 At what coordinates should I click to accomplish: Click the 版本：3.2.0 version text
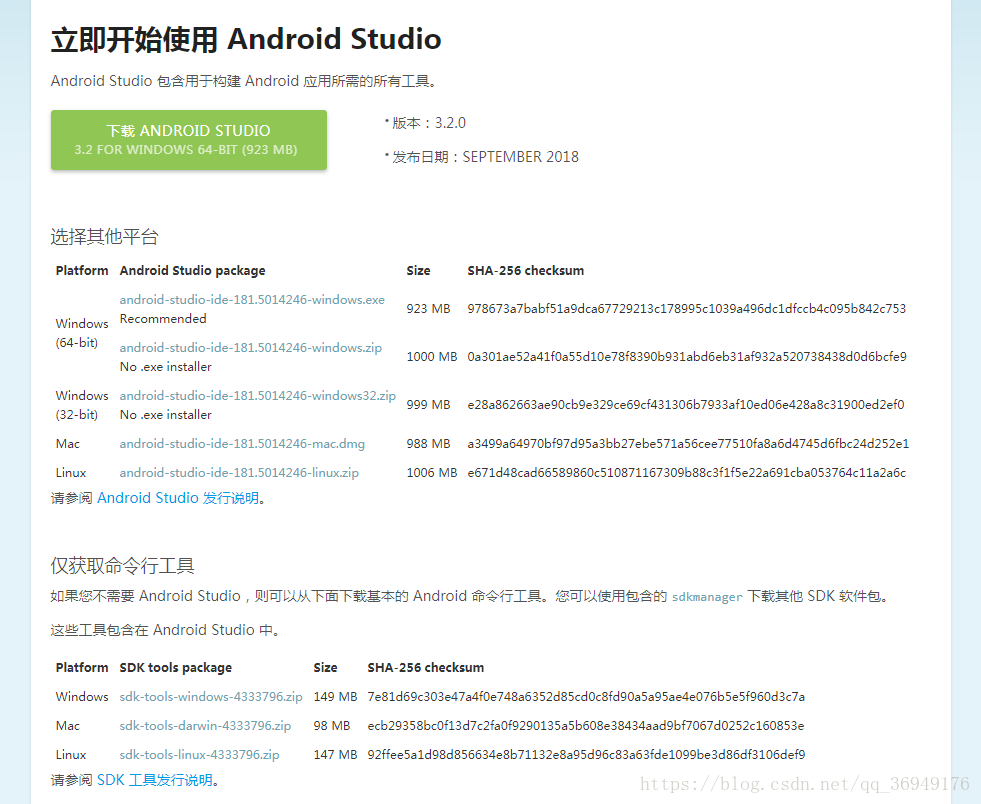click(429, 123)
